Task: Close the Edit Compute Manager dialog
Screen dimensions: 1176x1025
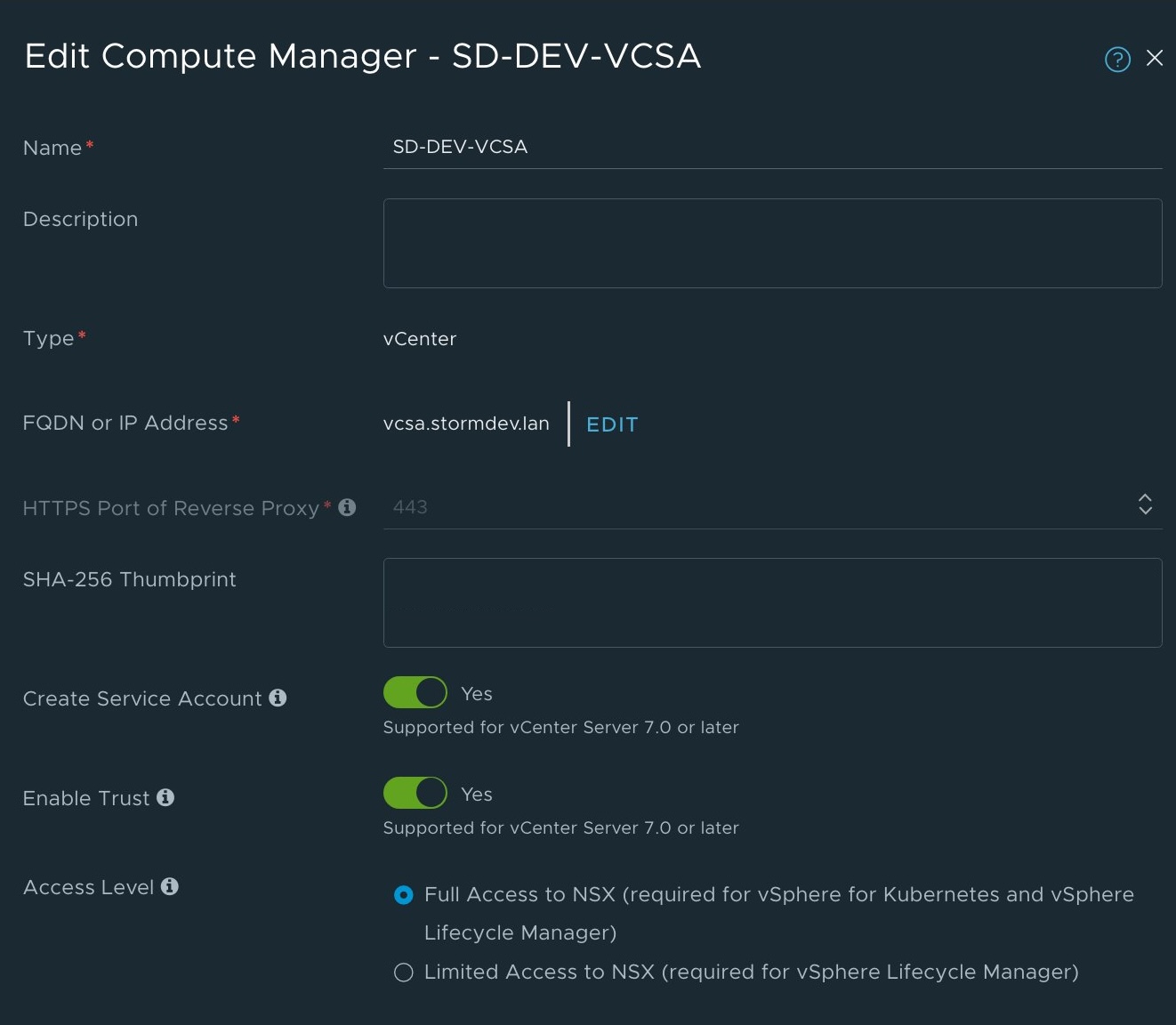Action: (1155, 58)
